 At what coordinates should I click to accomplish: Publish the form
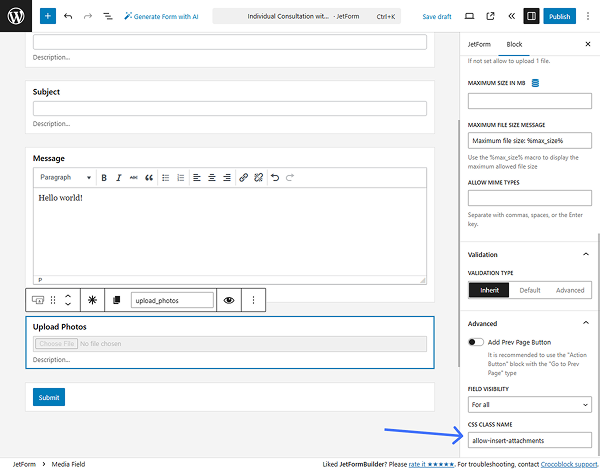pyautogui.click(x=559, y=16)
